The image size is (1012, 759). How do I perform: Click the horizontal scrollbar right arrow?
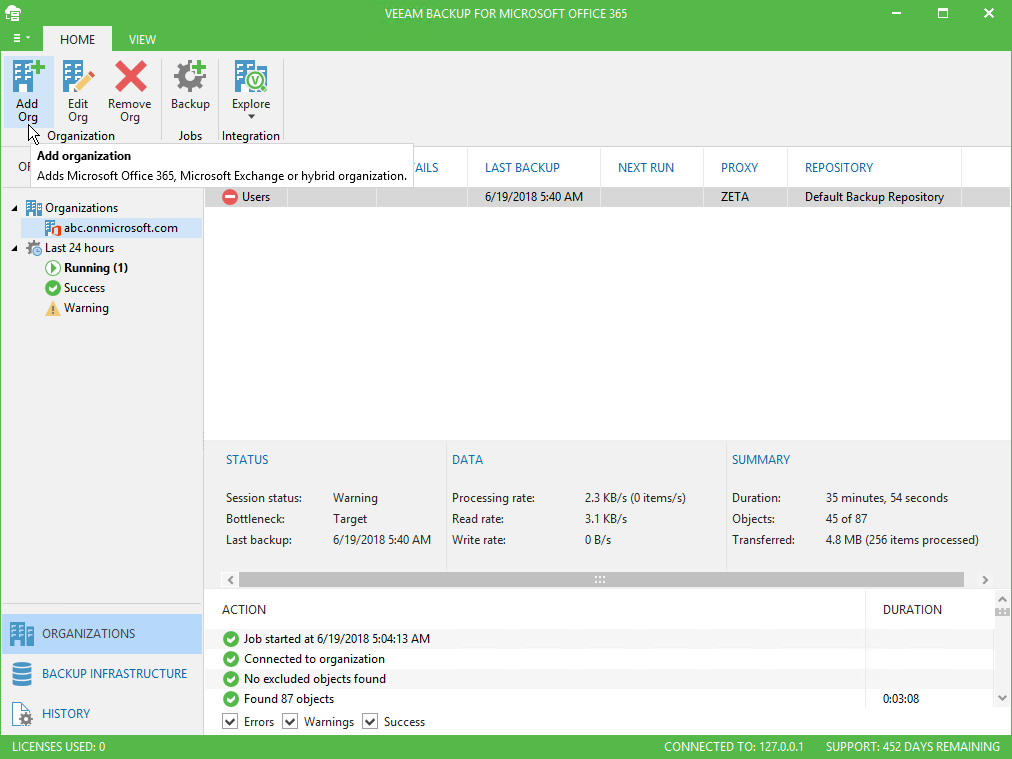985,580
